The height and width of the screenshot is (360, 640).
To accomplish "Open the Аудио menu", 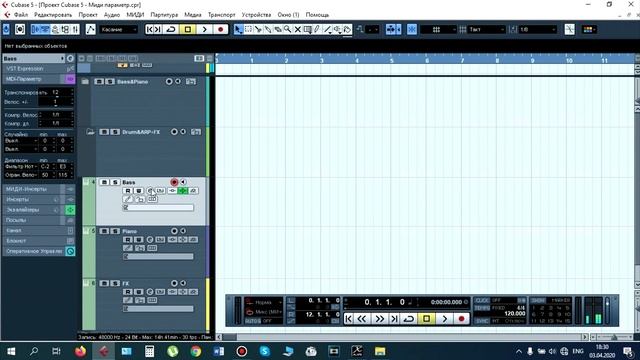I will (111, 15).
